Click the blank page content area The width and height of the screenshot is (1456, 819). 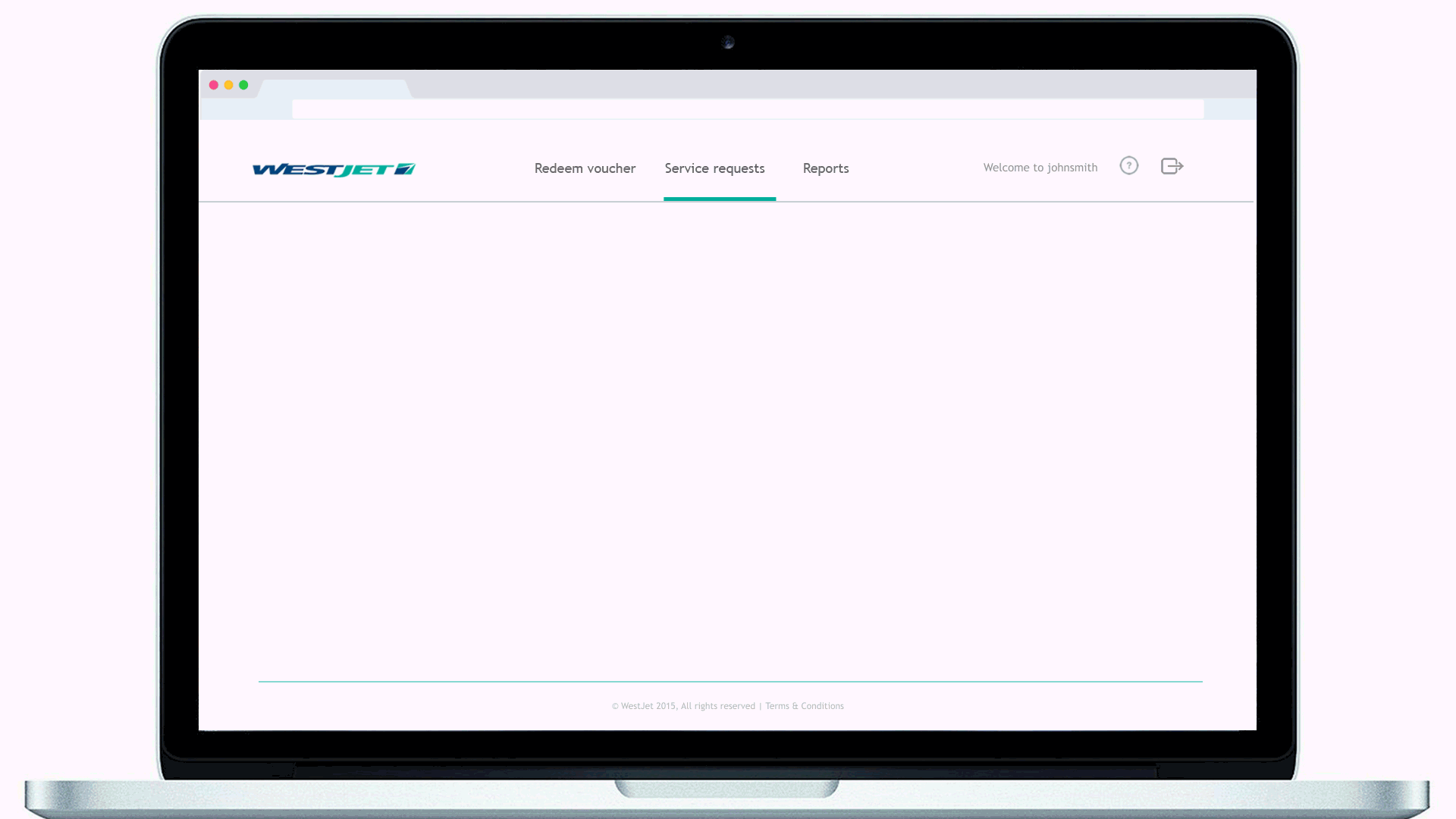tap(726, 440)
